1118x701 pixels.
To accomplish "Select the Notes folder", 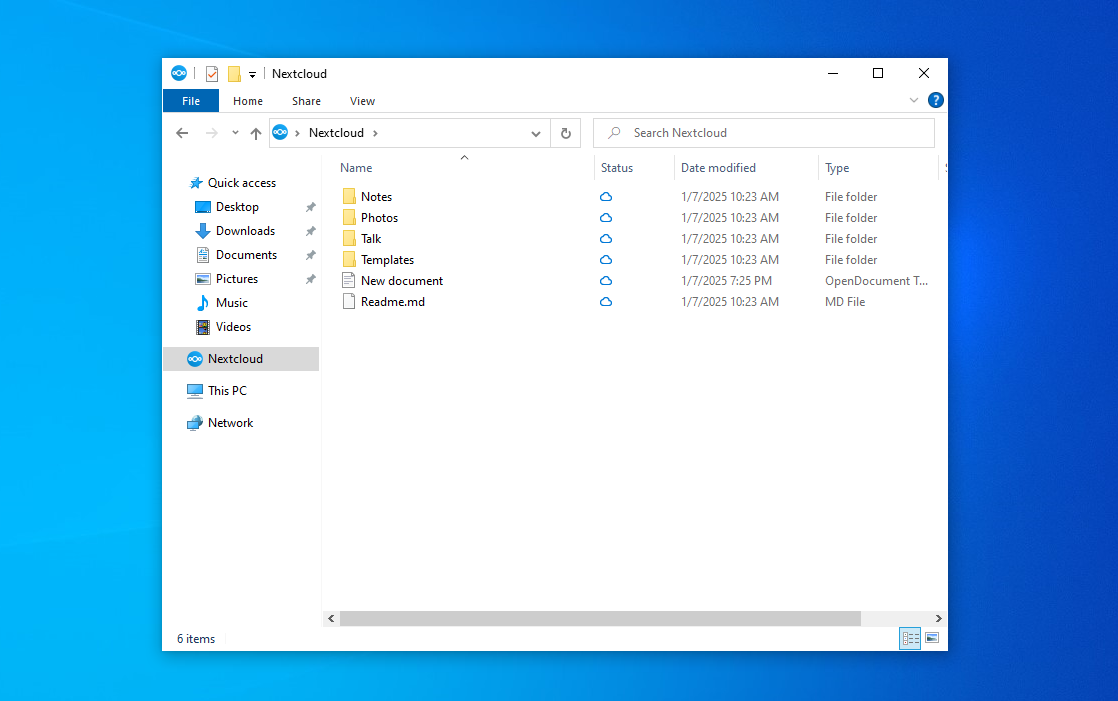I will coord(376,197).
